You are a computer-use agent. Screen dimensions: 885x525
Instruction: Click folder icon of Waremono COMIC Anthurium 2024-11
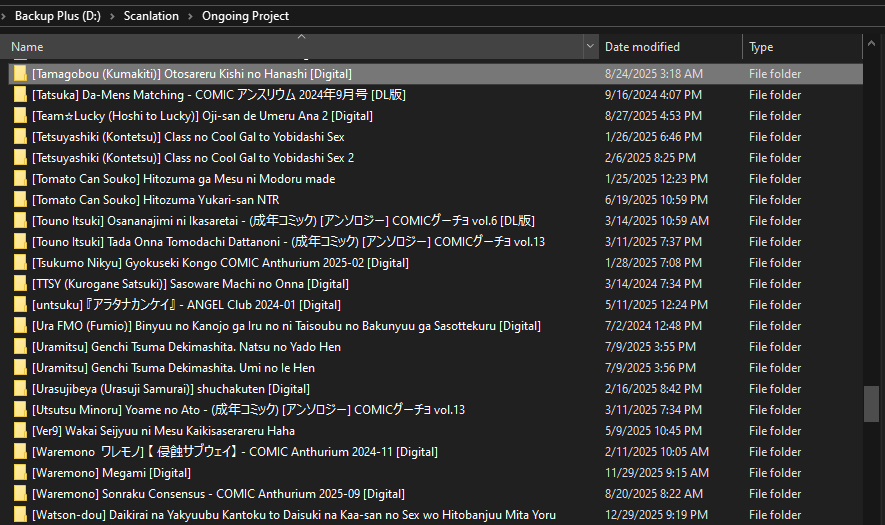click(20, 452)
